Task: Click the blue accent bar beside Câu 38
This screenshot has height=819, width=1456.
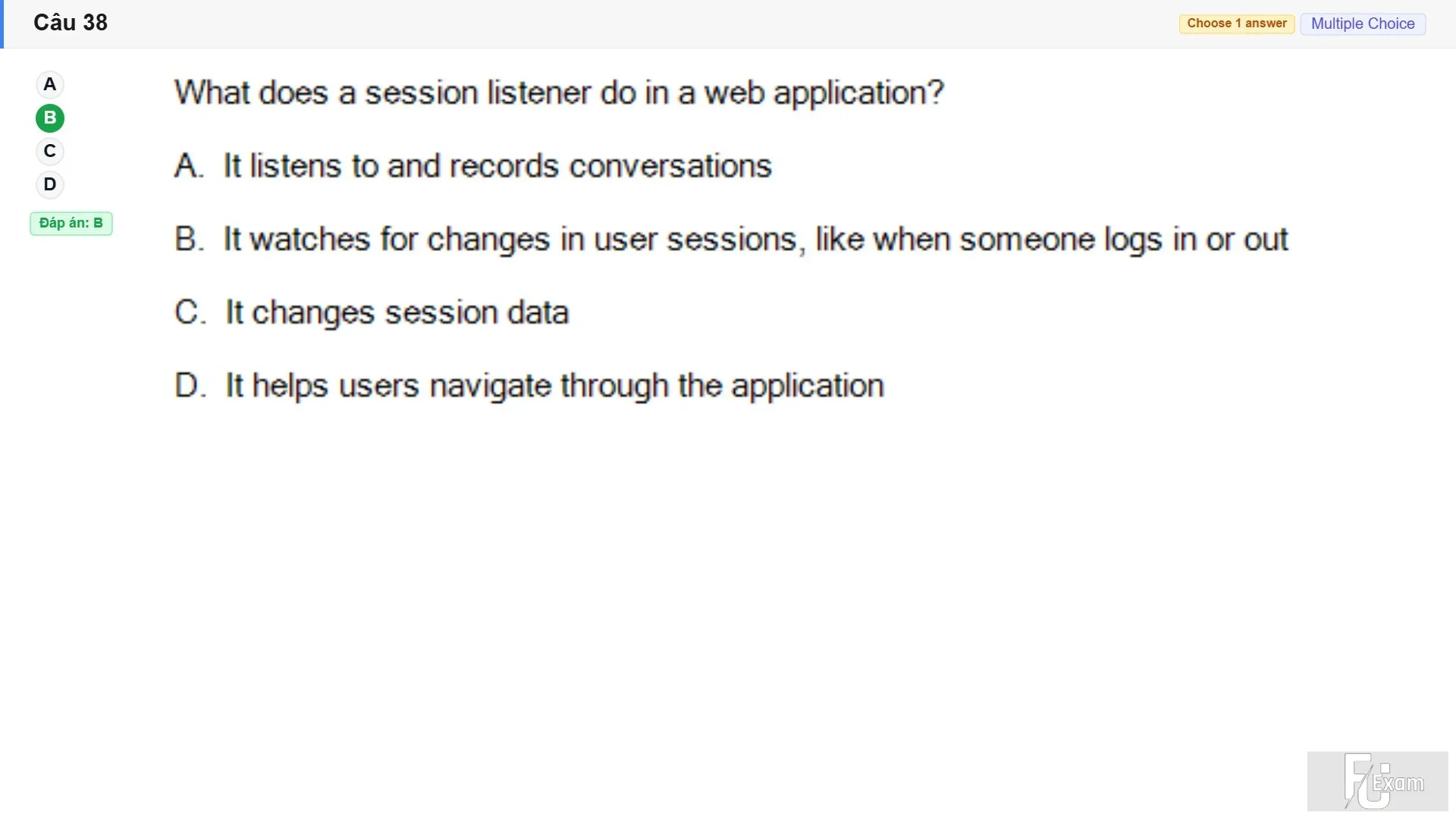Action: coord(2,24)
